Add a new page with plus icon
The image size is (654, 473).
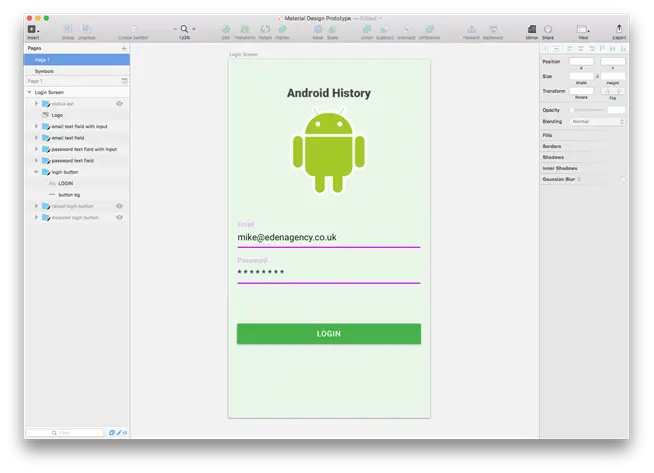point(124,48)
